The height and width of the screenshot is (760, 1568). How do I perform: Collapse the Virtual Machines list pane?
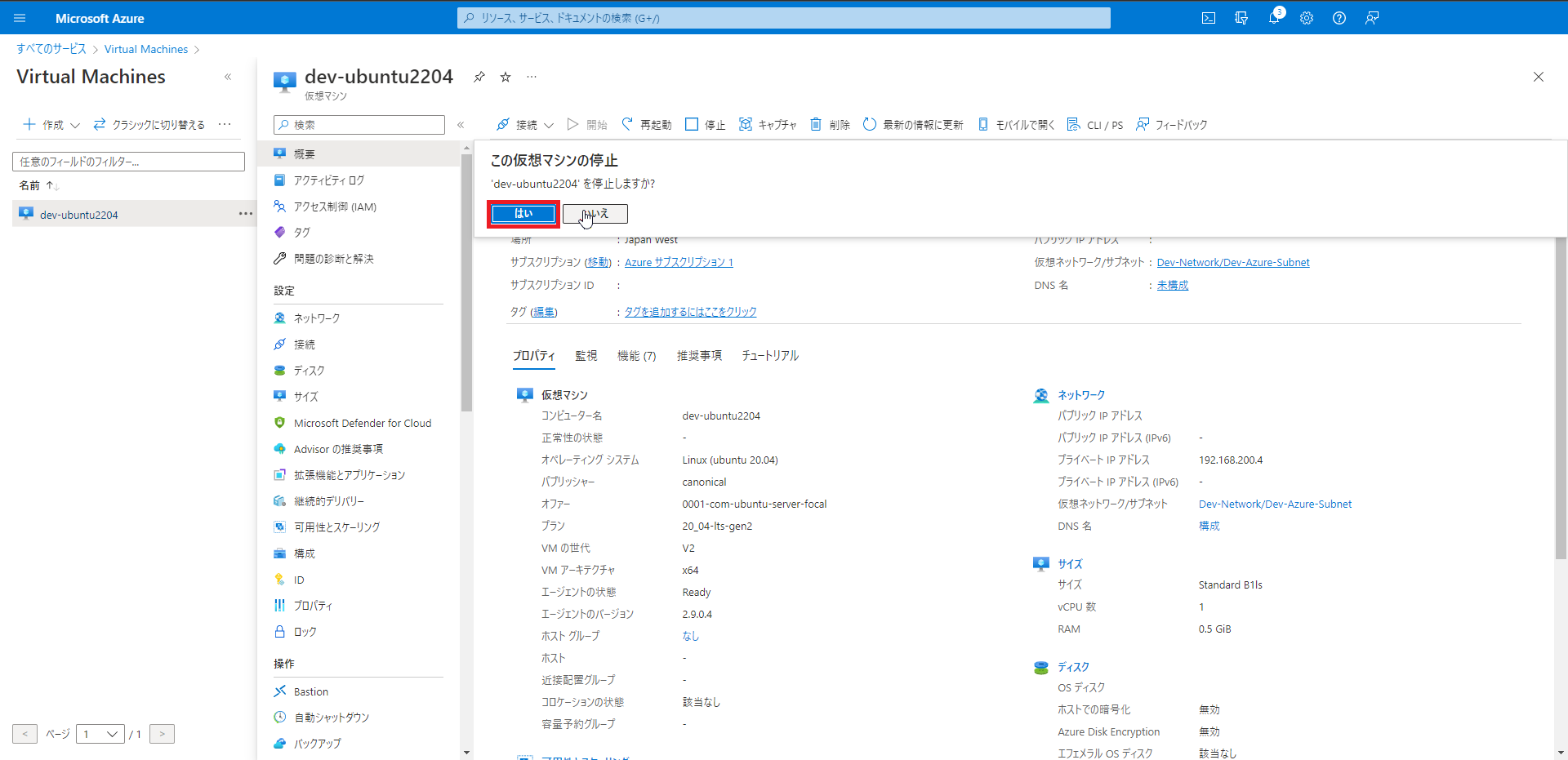tap(228, 77)
